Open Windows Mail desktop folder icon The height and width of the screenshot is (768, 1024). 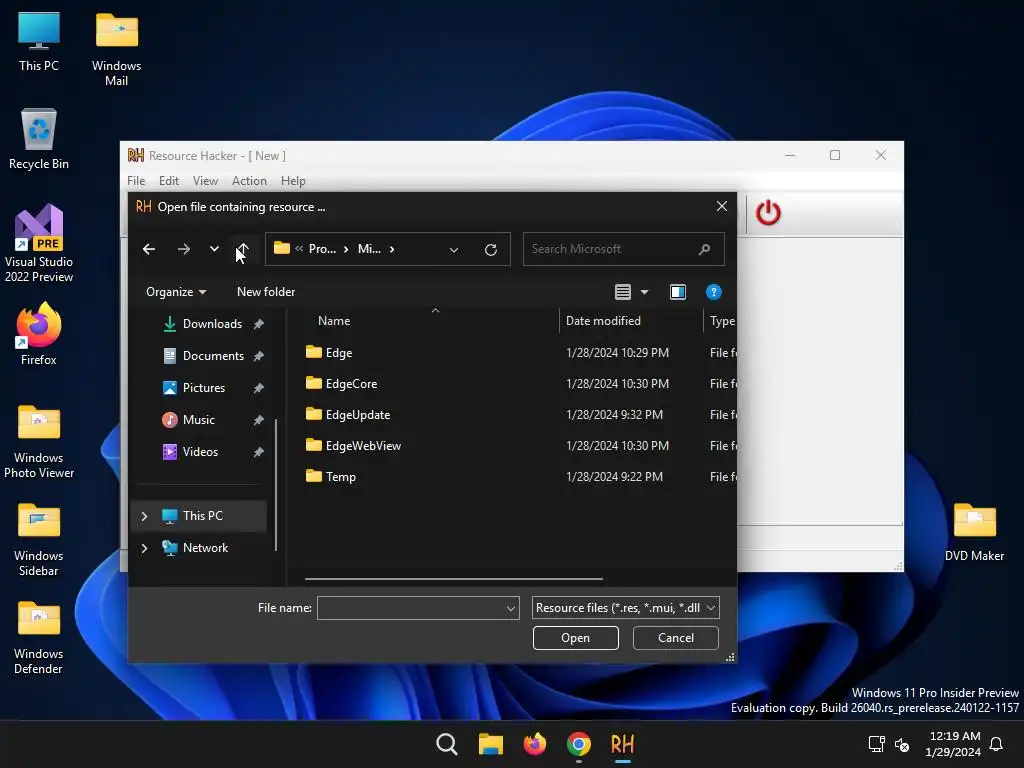tap(116, 49)
